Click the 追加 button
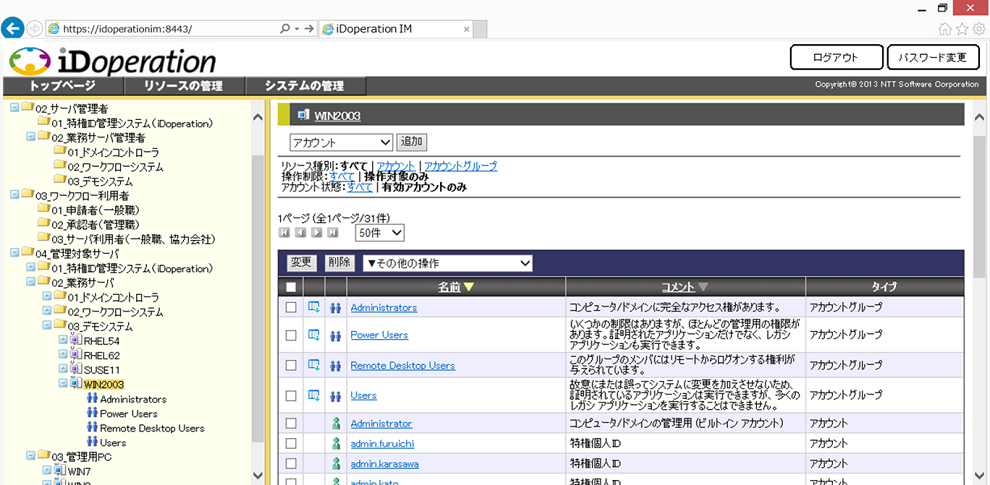Screen dimensions: 990x485 [412, 142]
